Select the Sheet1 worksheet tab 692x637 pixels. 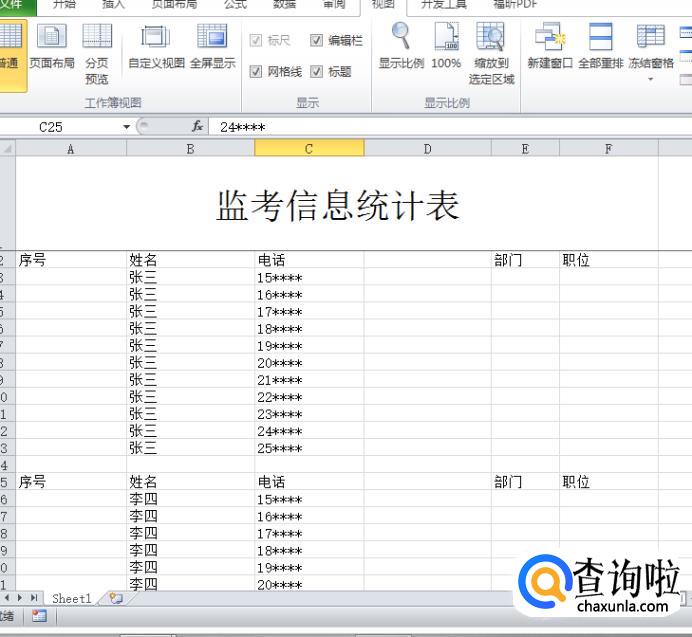point(72,598)
